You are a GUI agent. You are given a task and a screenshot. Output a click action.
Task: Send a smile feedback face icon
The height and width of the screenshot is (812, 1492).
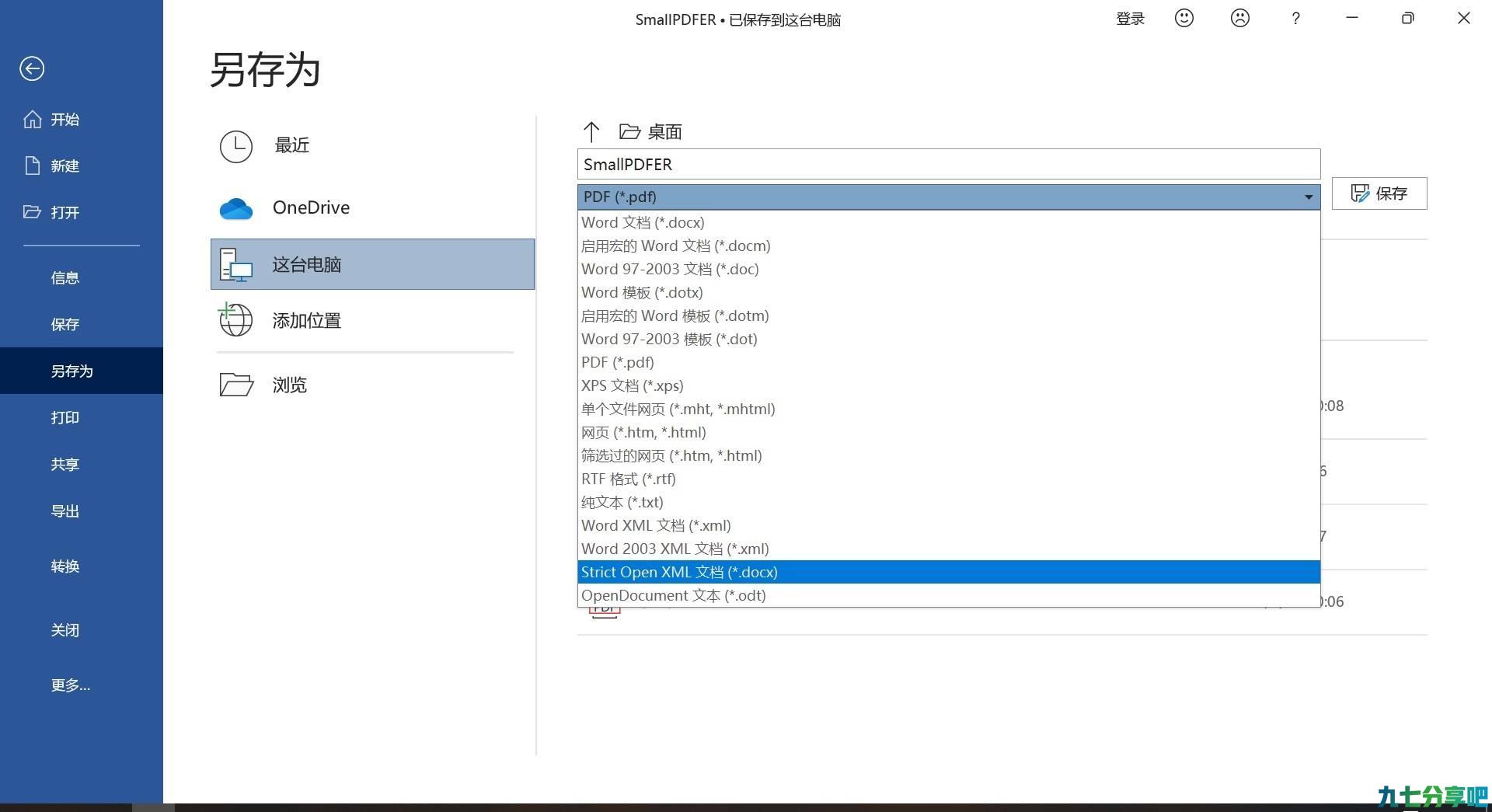[x=1184, y=18]
